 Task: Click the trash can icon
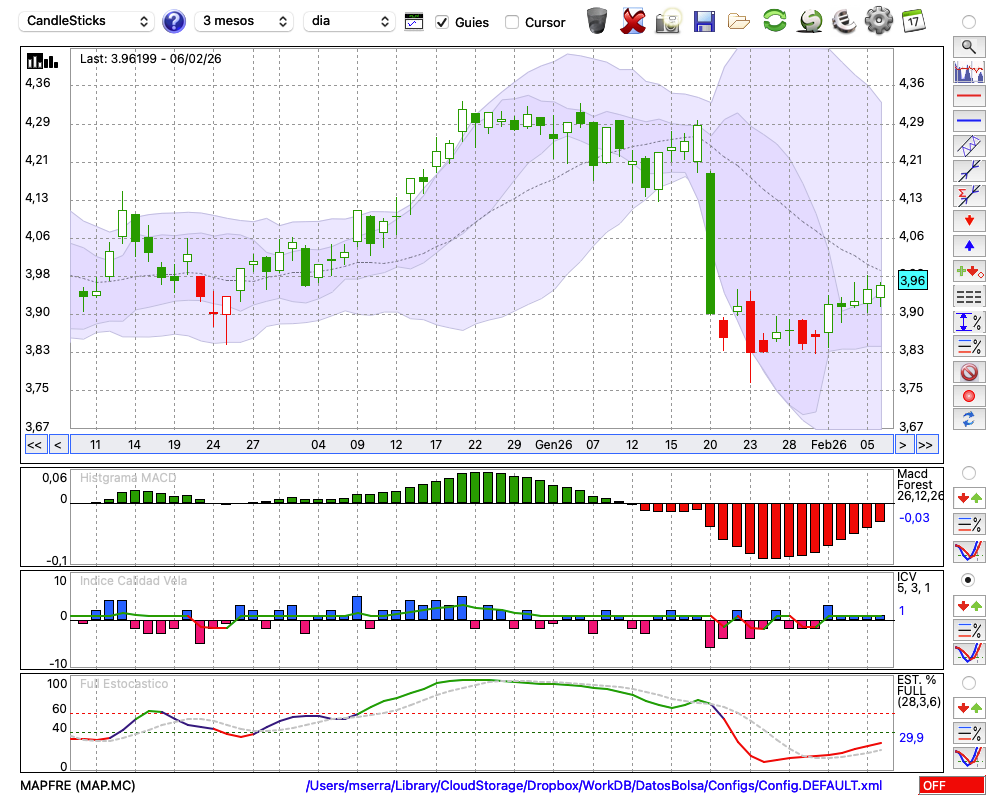(597, 21)
